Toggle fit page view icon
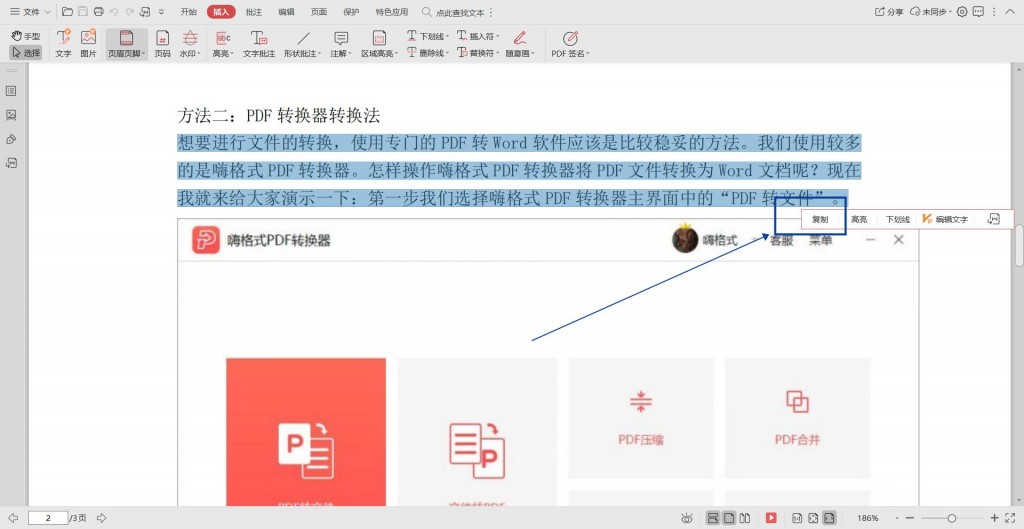 (x=813, y=518)
